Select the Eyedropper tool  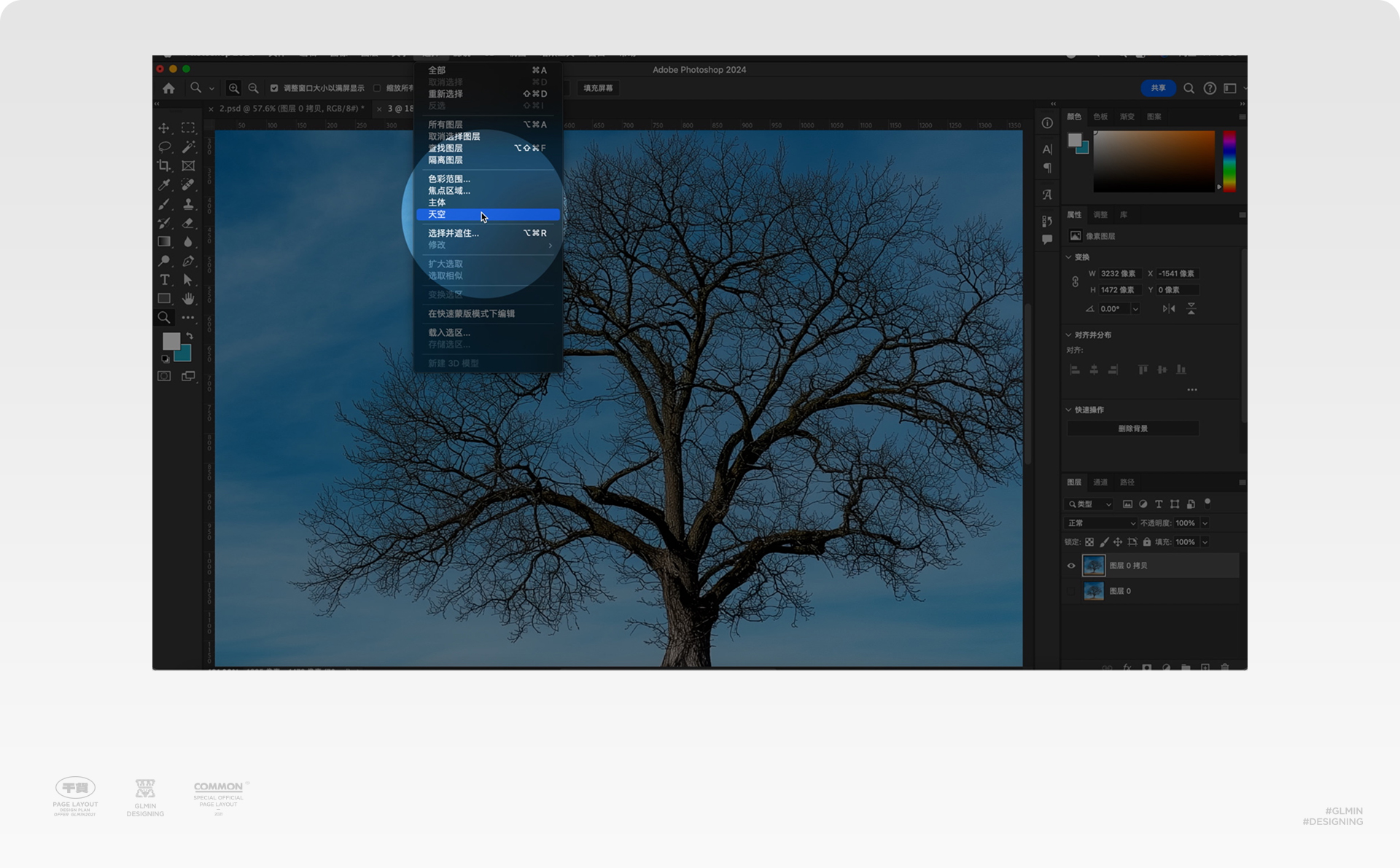pyautogui.click(x=164, y=185)
